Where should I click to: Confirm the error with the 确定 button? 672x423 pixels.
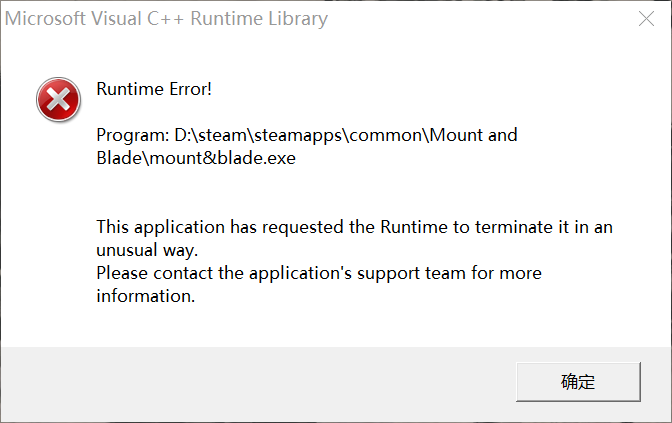coord(578,381)
